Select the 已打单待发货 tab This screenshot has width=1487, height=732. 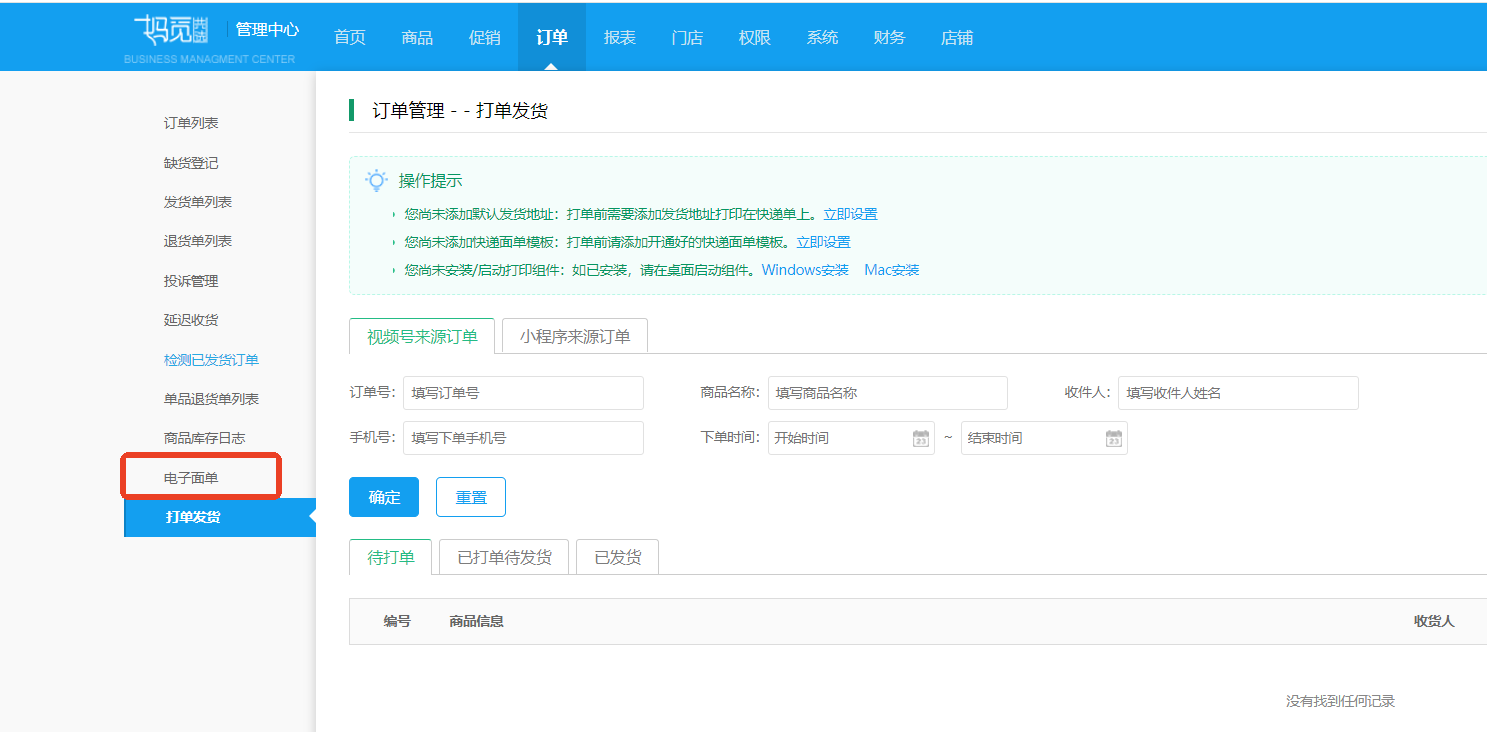coord(504,557)
